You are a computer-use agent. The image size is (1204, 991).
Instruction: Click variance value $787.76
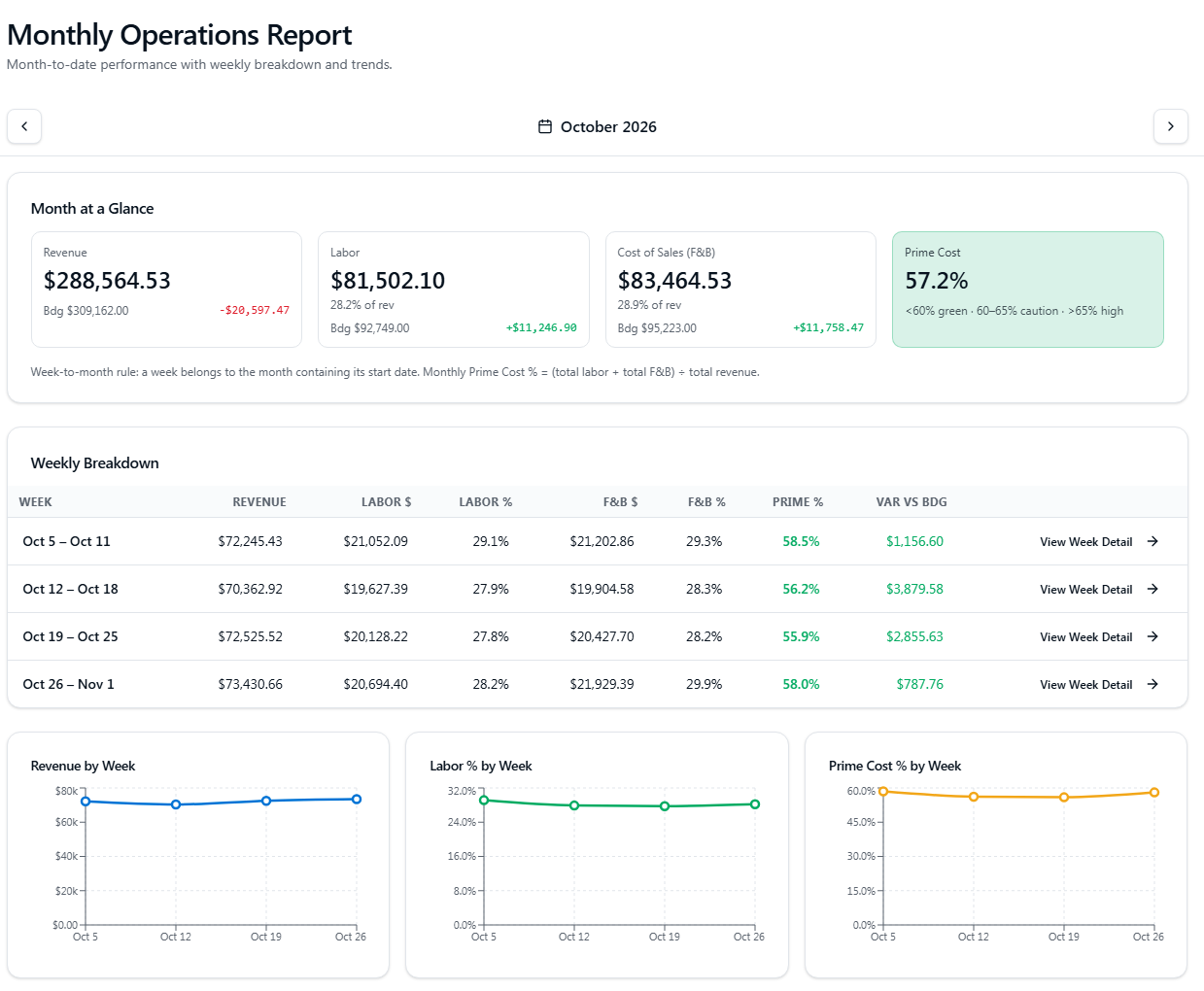click(920, 684)
